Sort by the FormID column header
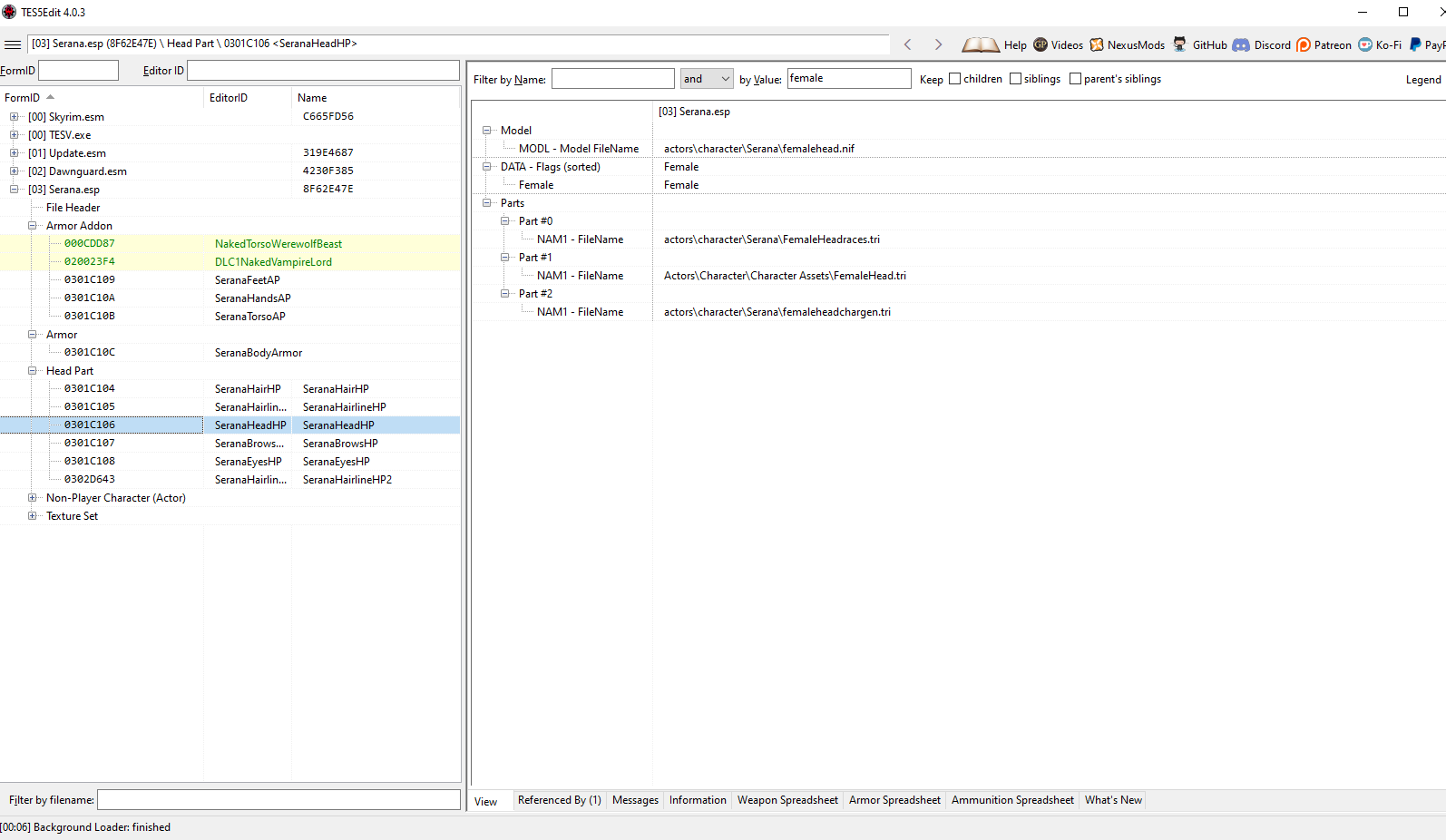The width and height of the screenshot is (1446, 840). (103, 97)
